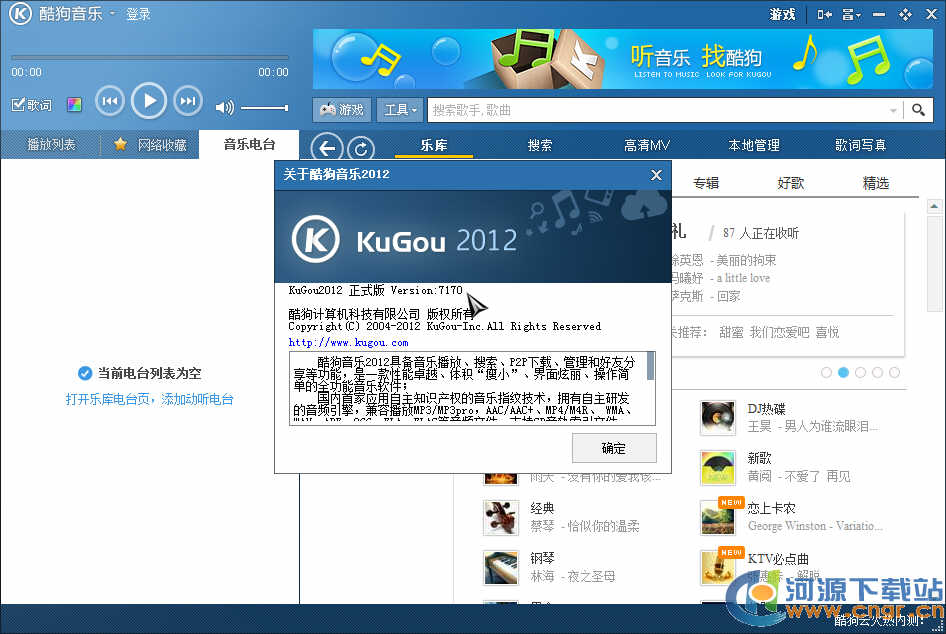This screenshot has width=946, height=634.
Task: Open the skin color palette icon
Action: [74, 105]
